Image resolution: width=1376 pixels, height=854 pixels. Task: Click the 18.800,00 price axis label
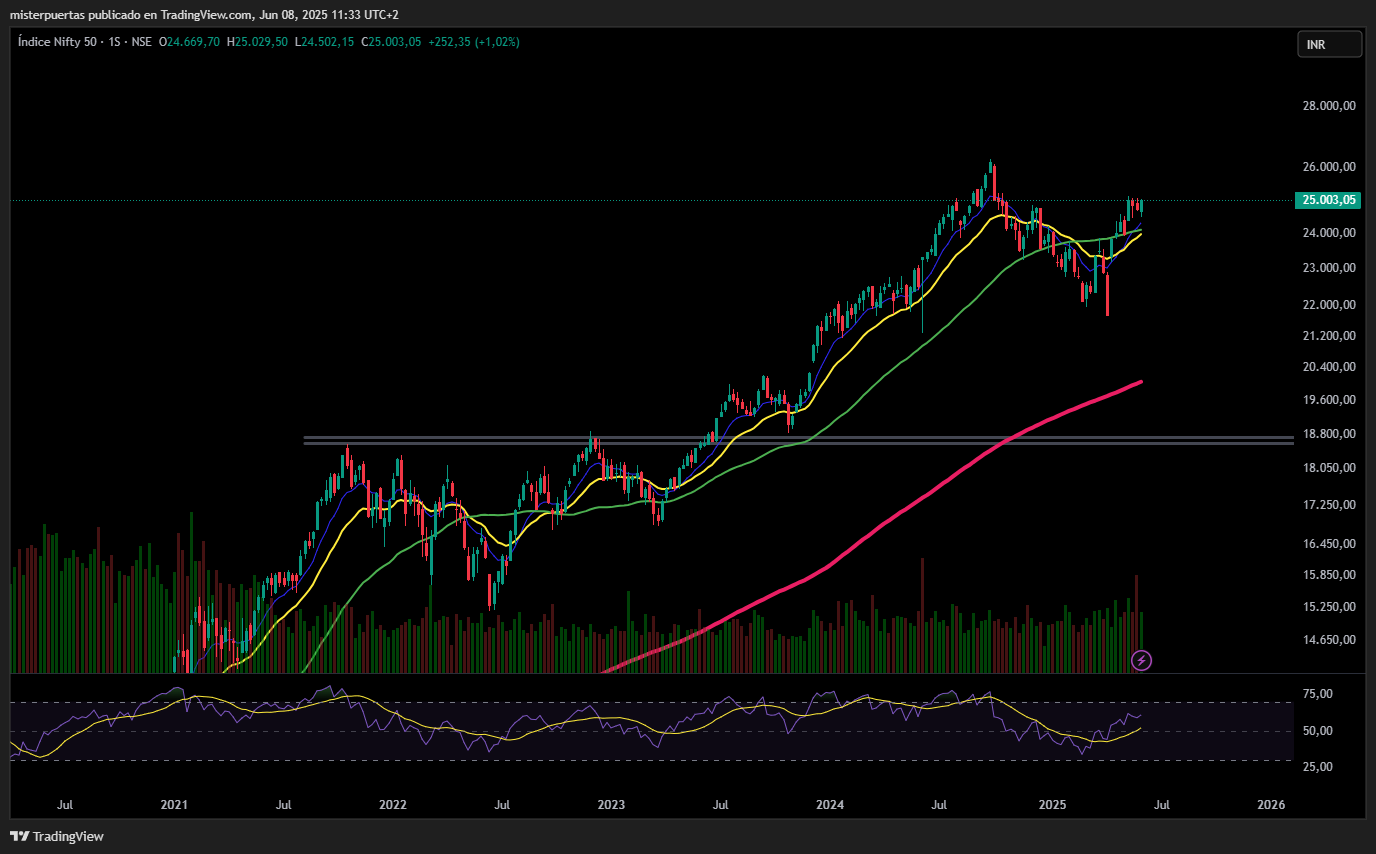1330,434
